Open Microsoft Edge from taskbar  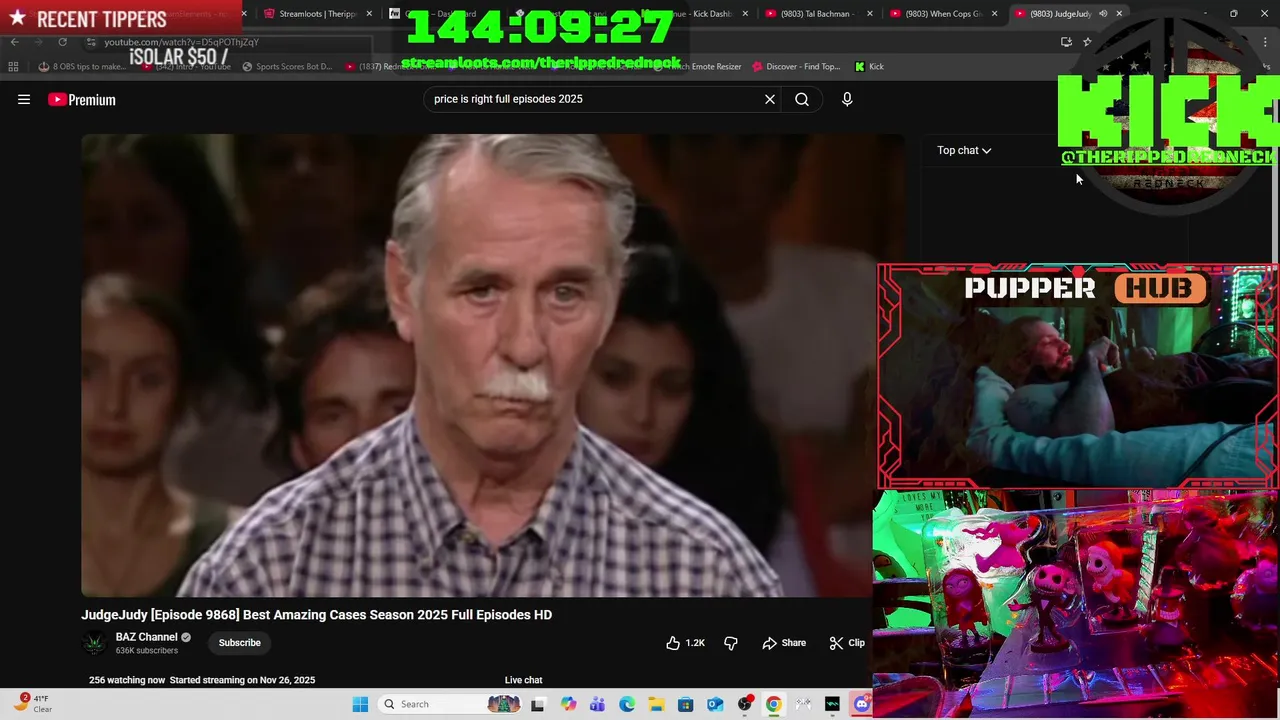tap(626, 704)
